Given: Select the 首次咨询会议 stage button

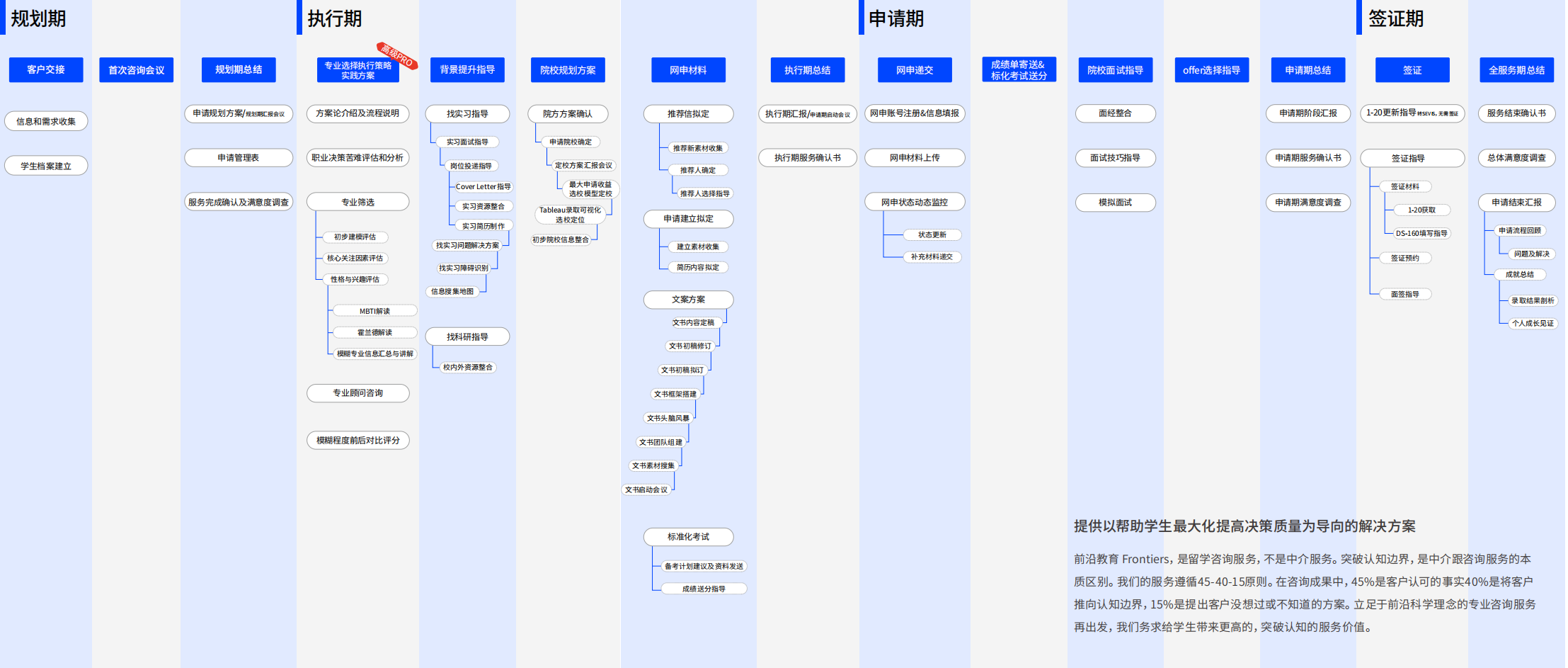Looking at the screenshot, I should coord(136,70).
